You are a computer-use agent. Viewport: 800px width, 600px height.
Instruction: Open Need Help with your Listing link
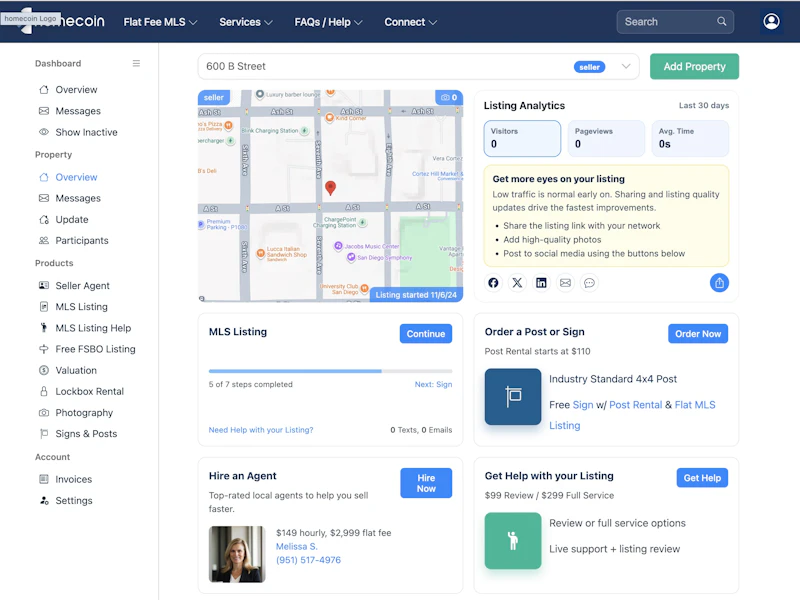pyautogui.click(x=261, y=430)
